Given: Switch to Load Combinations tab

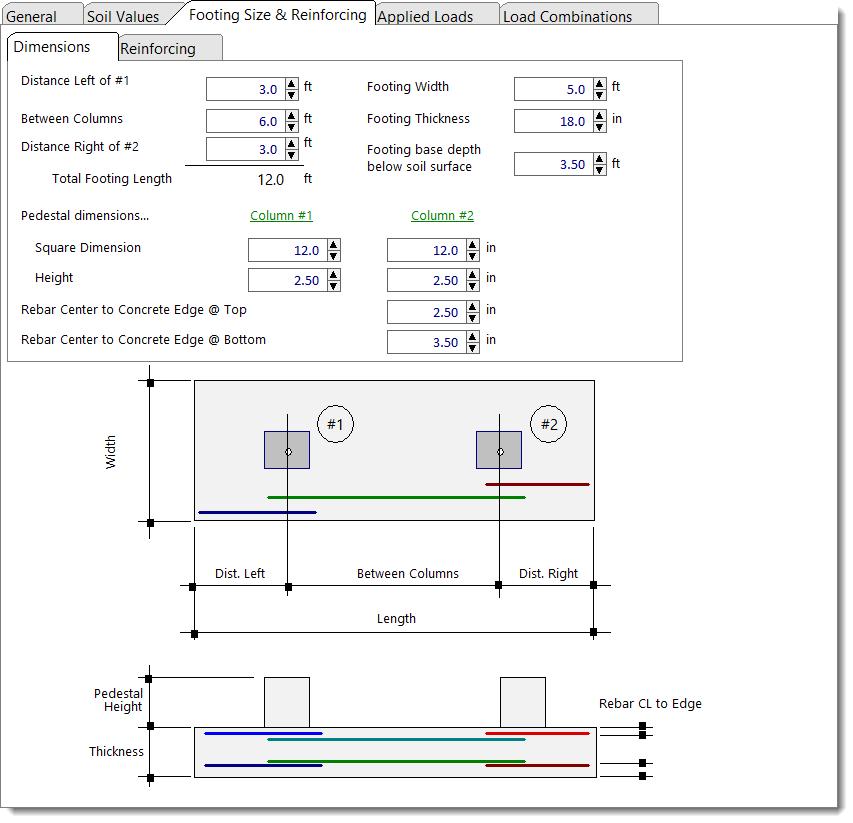Looking at the screenshot, I should (x=567, y=16).
